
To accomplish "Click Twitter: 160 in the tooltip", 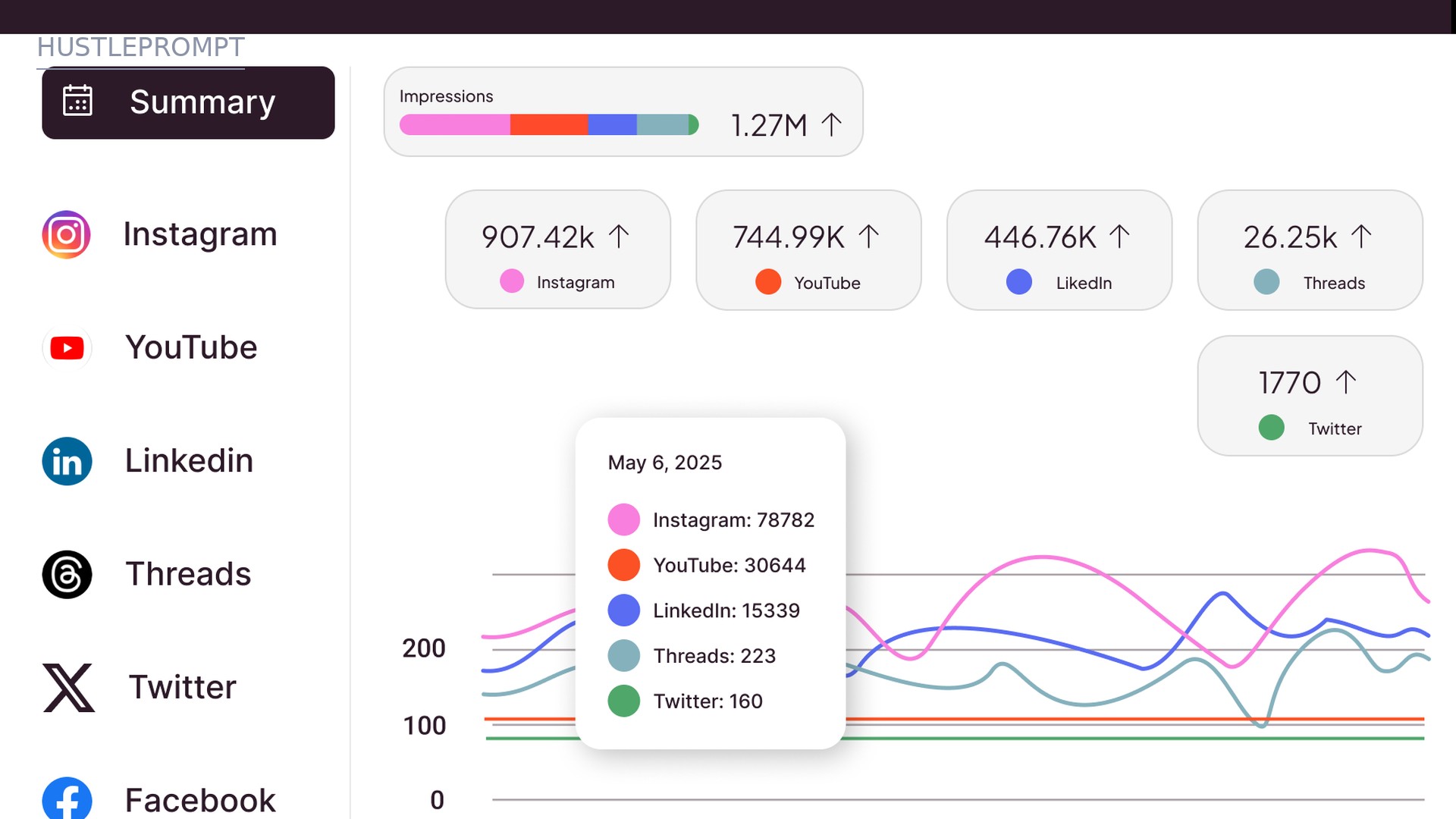I will tap(708, 701).
